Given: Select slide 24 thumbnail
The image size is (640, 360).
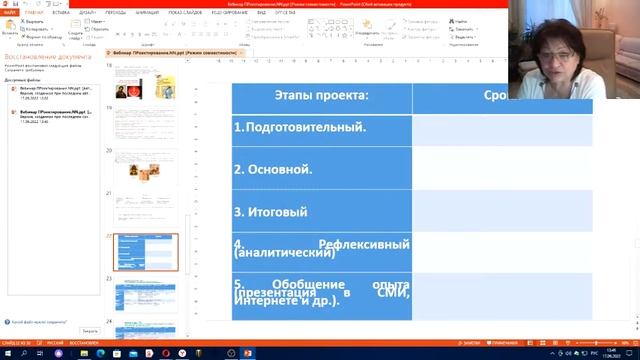Looking at the screenshot, I should (x=146, y=329).
